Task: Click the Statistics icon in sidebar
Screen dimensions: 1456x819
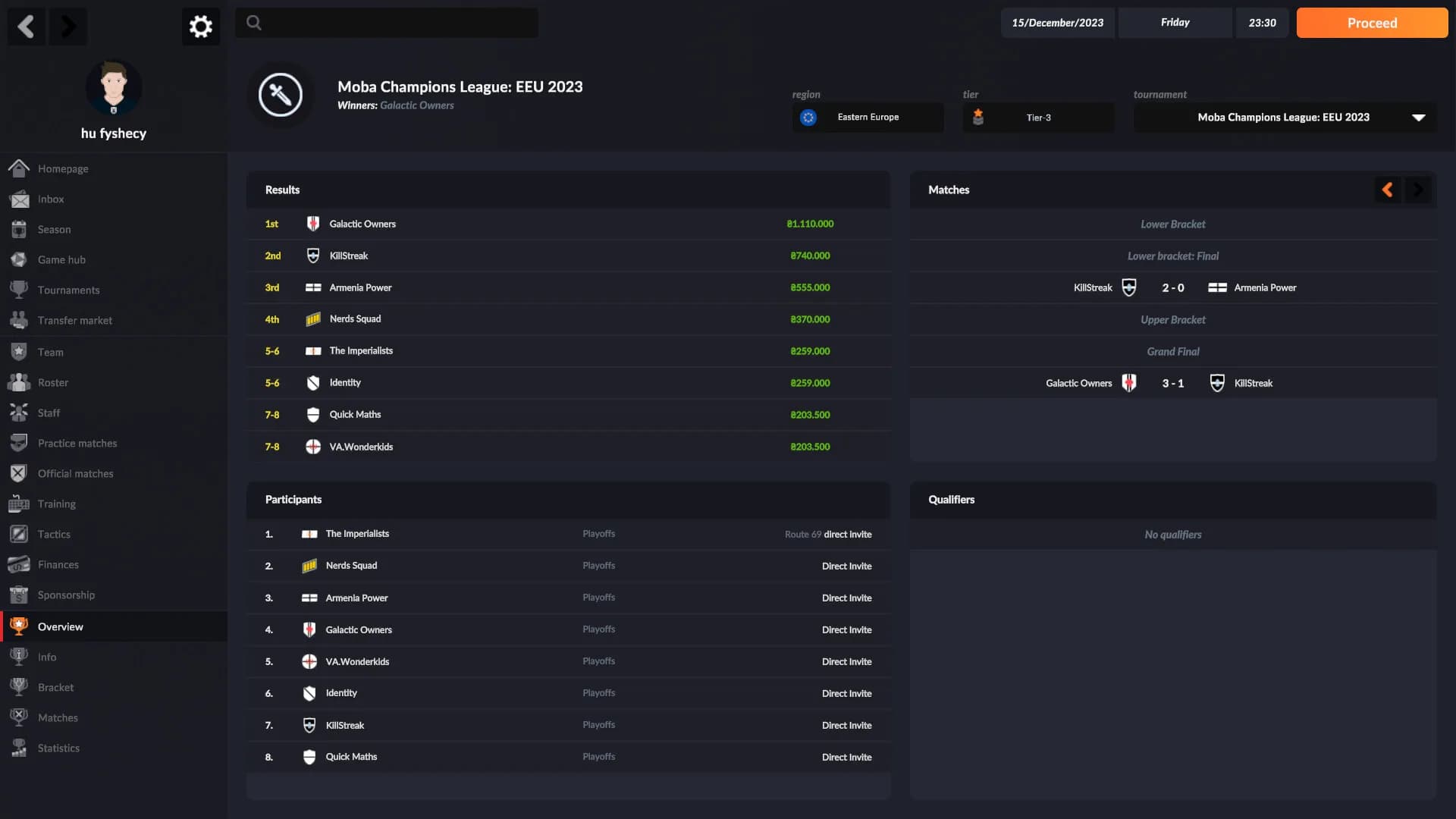Action: click(x=19, y=748)
